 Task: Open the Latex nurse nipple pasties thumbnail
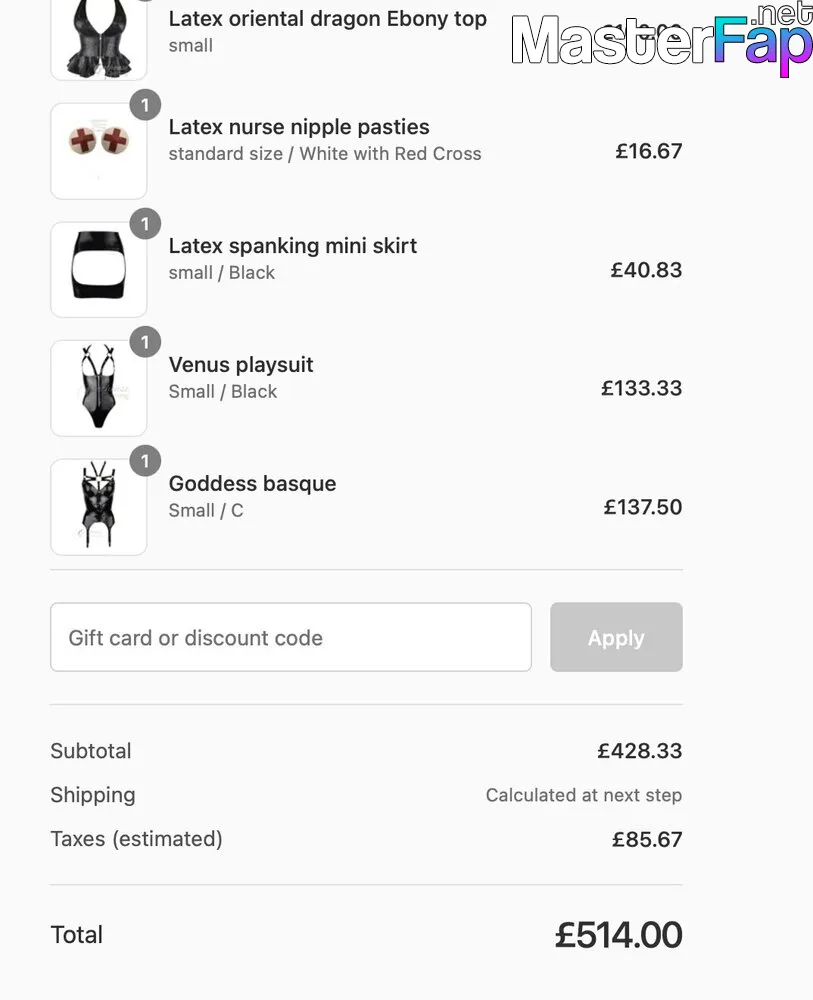(99, 151)
